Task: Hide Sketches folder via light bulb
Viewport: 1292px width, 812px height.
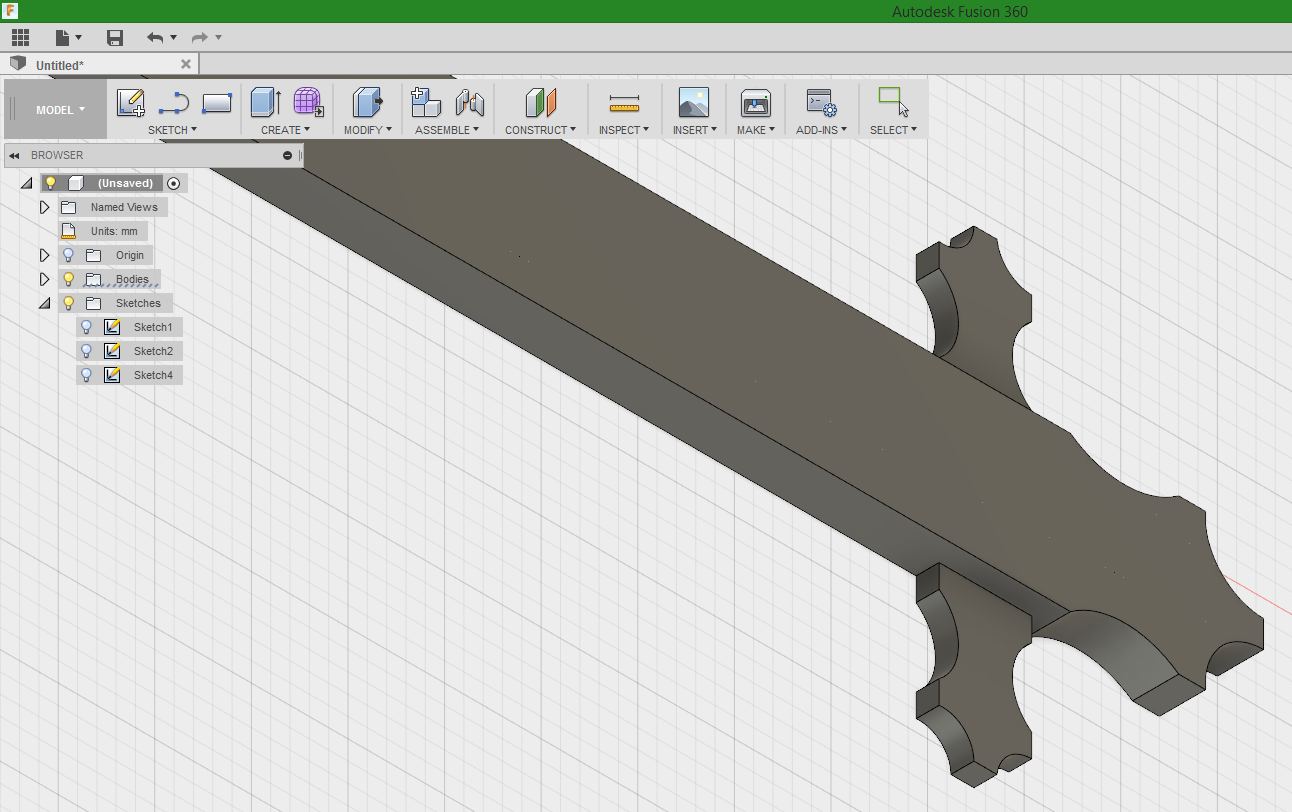Action: pos(68,303)
